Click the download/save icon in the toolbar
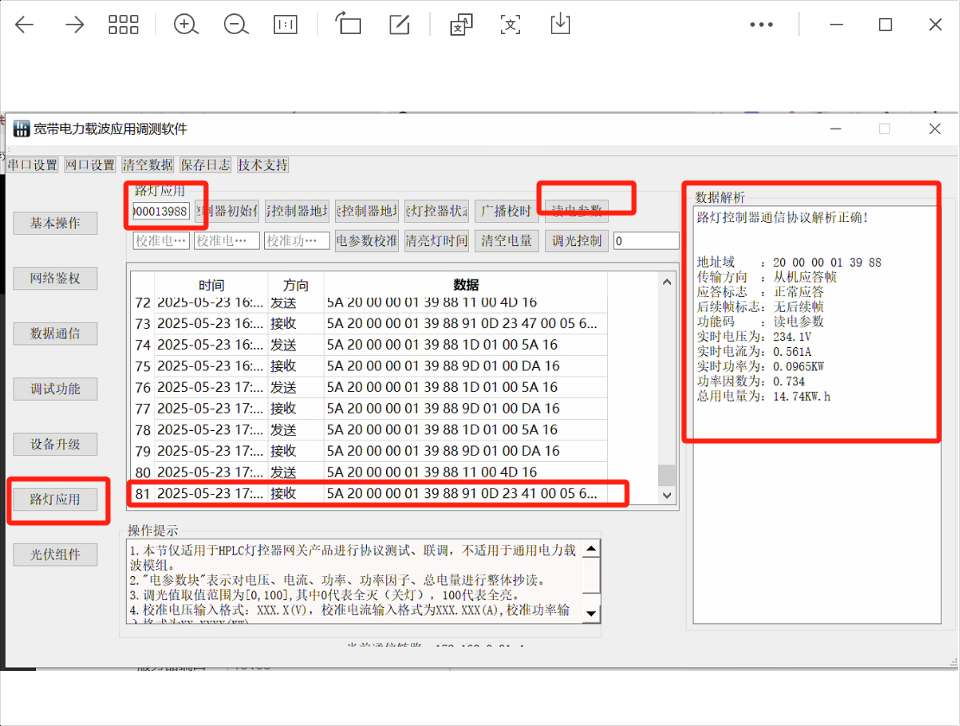960x726 pixels. [x=560, y=24]
